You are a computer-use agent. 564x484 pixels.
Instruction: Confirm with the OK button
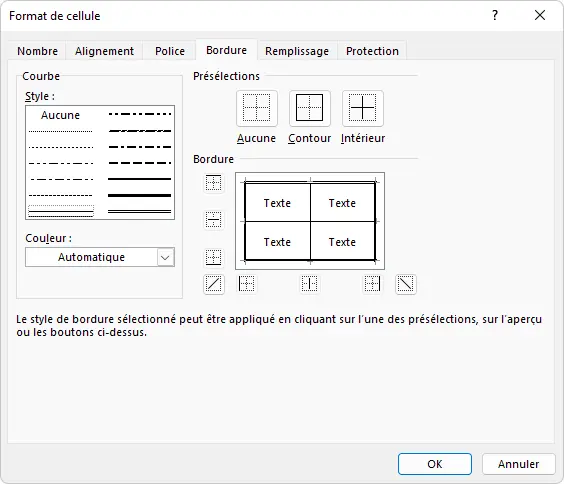(435, 464)
